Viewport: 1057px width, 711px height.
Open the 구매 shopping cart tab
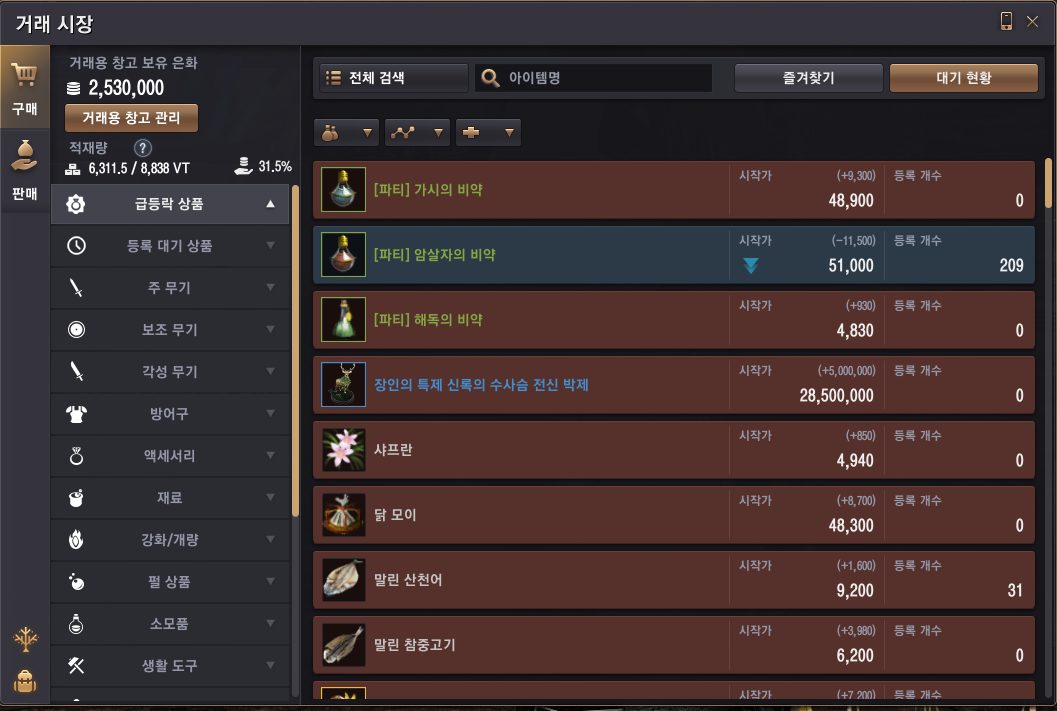[x=25, y=87]
